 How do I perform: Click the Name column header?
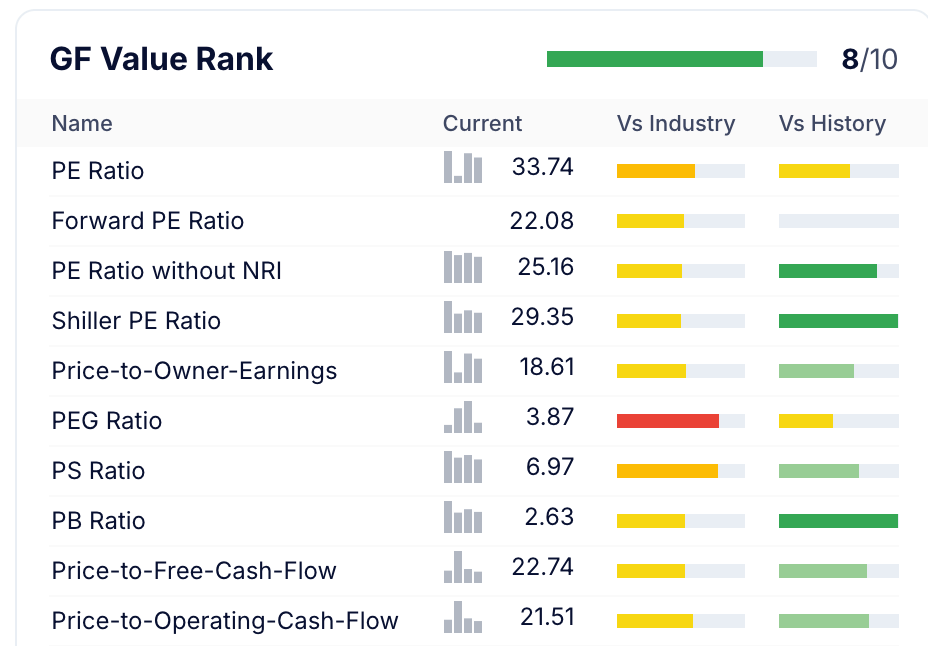pyautogui.click(x=82, y=123)
